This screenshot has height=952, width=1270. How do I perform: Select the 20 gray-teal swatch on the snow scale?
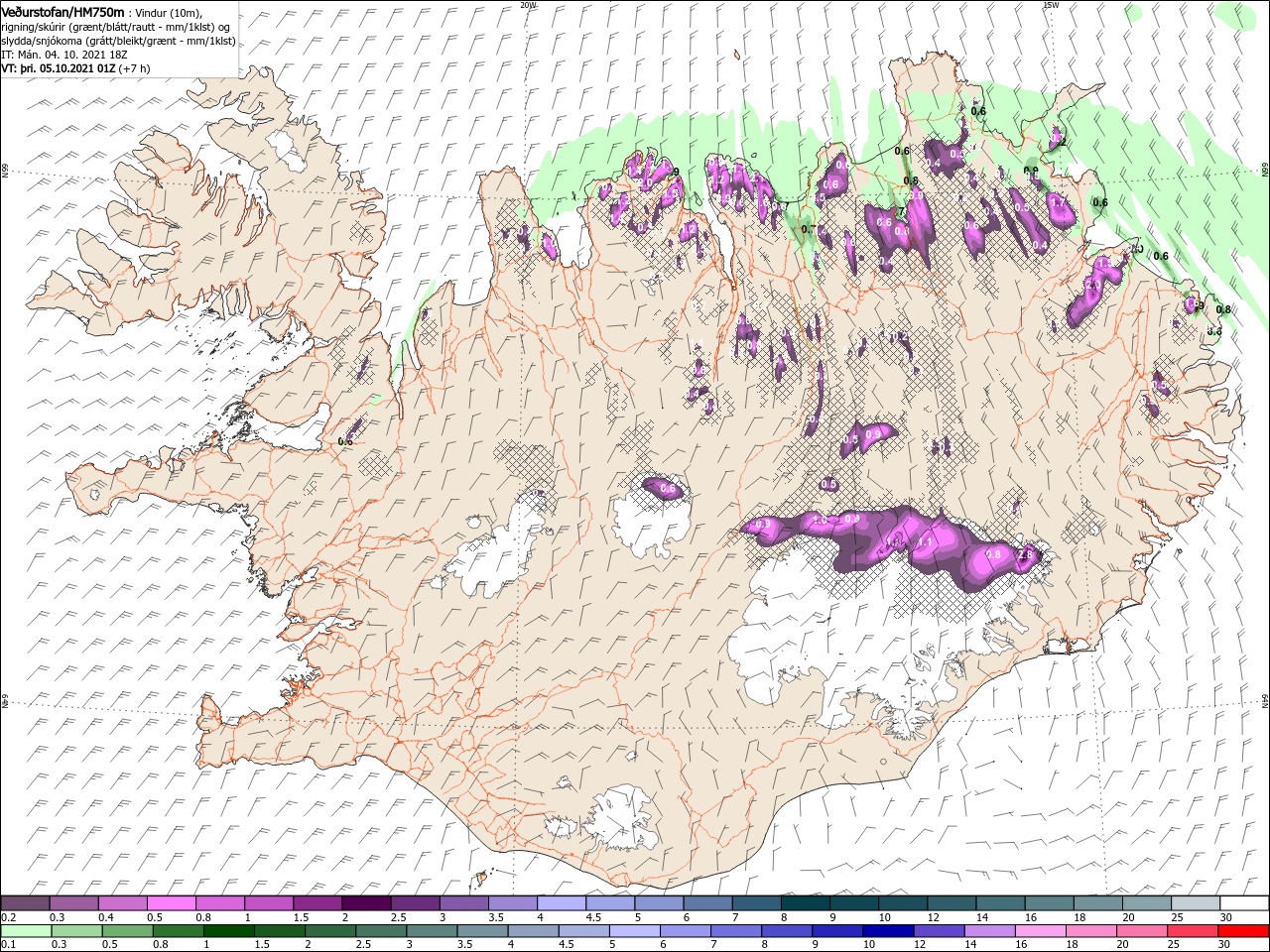coord(1147,903)
